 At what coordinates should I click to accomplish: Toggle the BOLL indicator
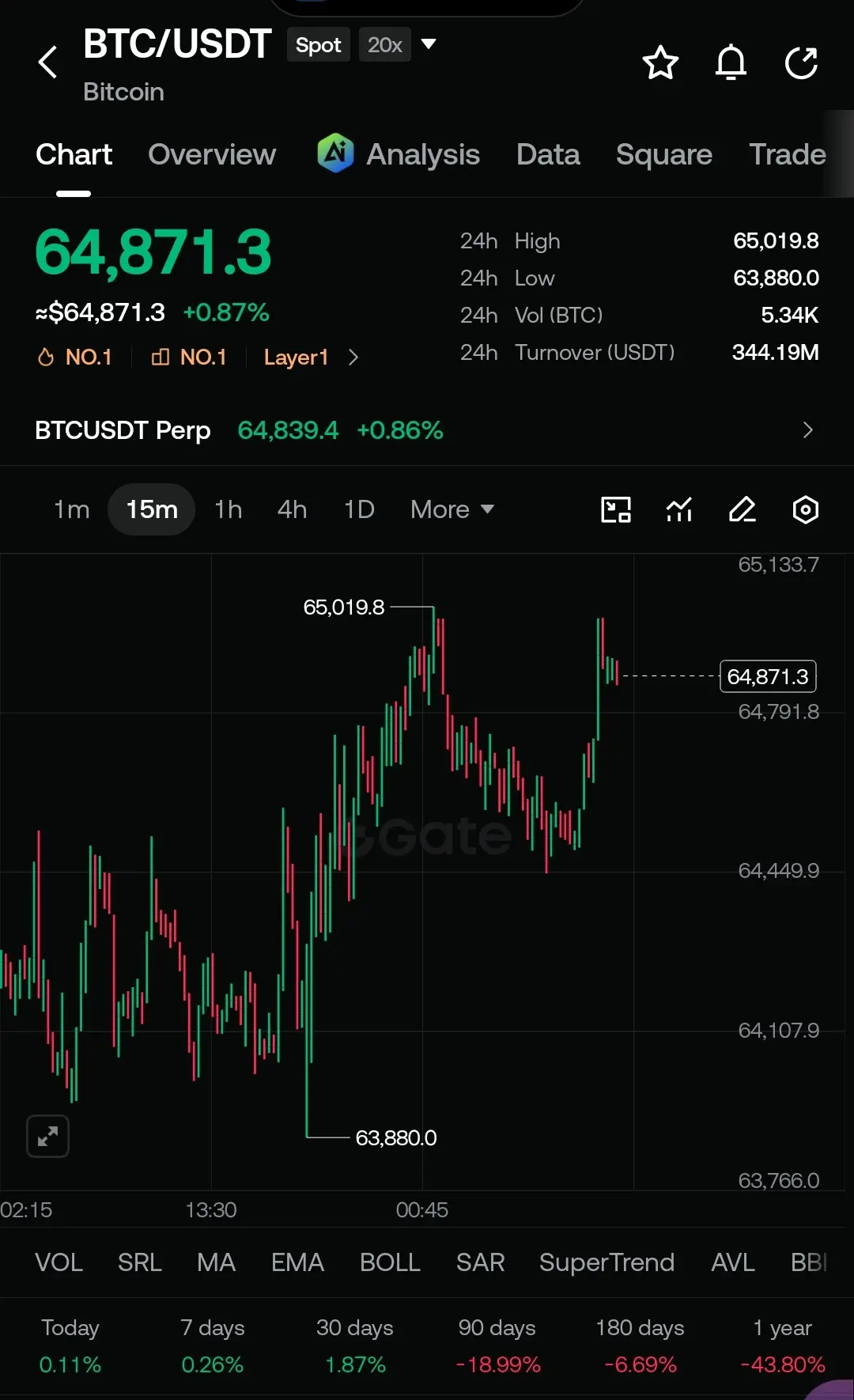(390, 1262)
